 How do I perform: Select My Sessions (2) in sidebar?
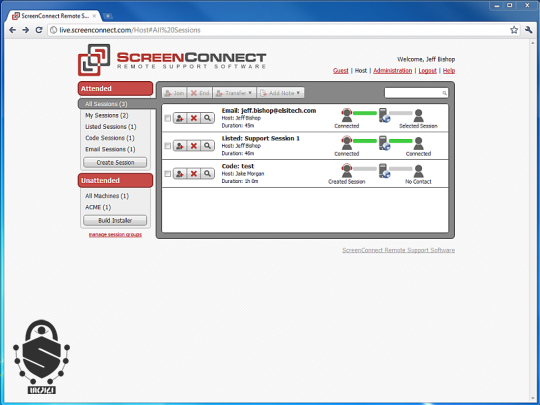tap(107, 115)
